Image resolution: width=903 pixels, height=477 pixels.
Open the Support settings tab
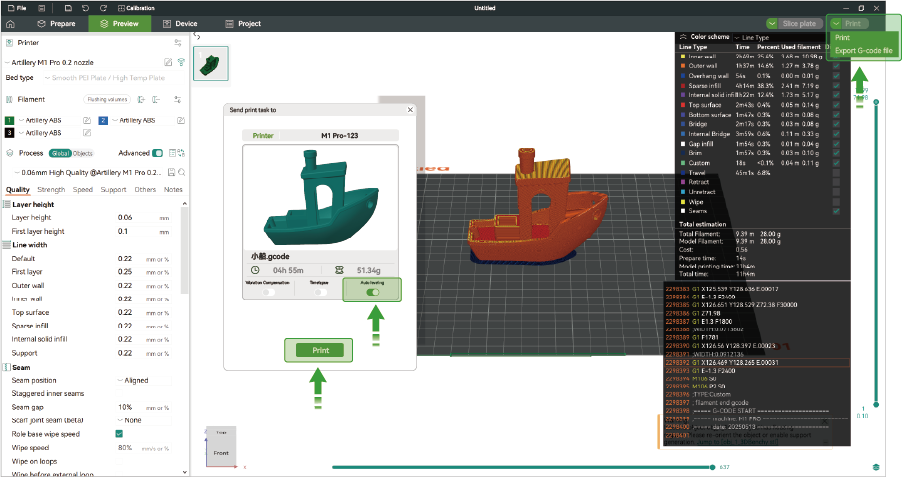point(113,190)
